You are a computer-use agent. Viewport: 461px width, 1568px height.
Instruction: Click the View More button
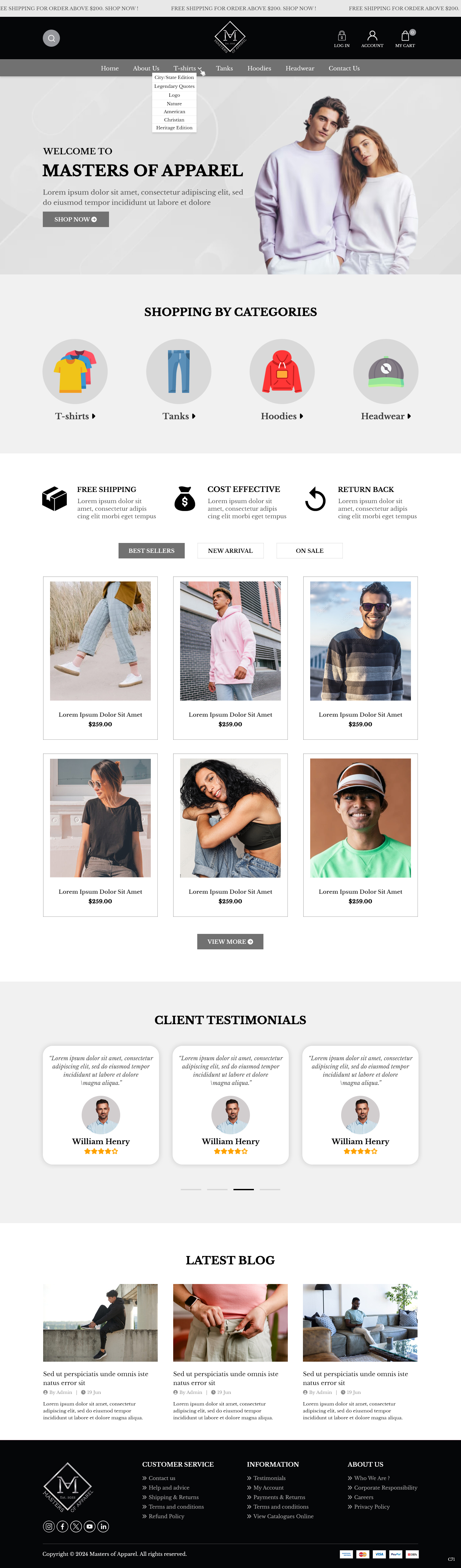click(x=230, y=942)
